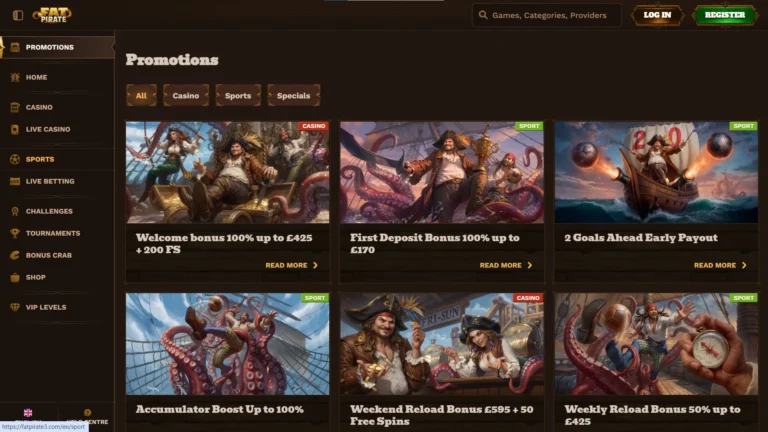Filter promotions by Specials

pyautogui.click(x=293, y=96)
